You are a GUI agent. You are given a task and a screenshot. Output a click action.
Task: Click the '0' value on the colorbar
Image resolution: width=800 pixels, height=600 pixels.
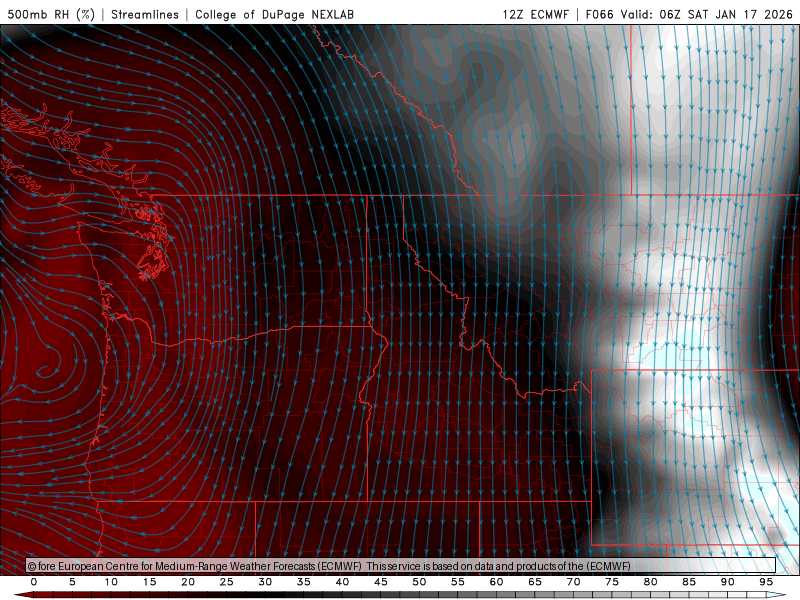tap(34, 582)
